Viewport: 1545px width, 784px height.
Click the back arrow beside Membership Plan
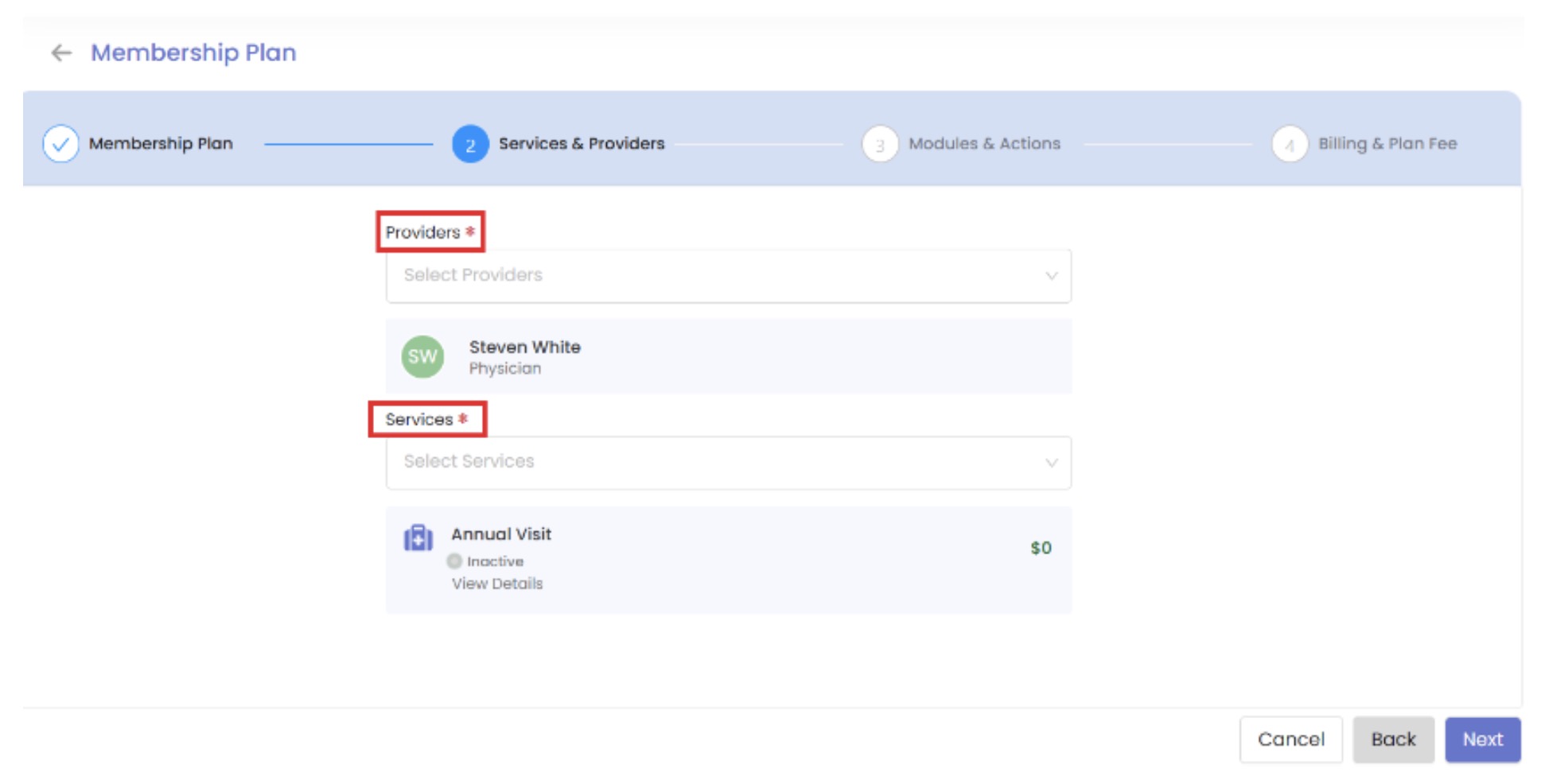(x=61, y=53)
